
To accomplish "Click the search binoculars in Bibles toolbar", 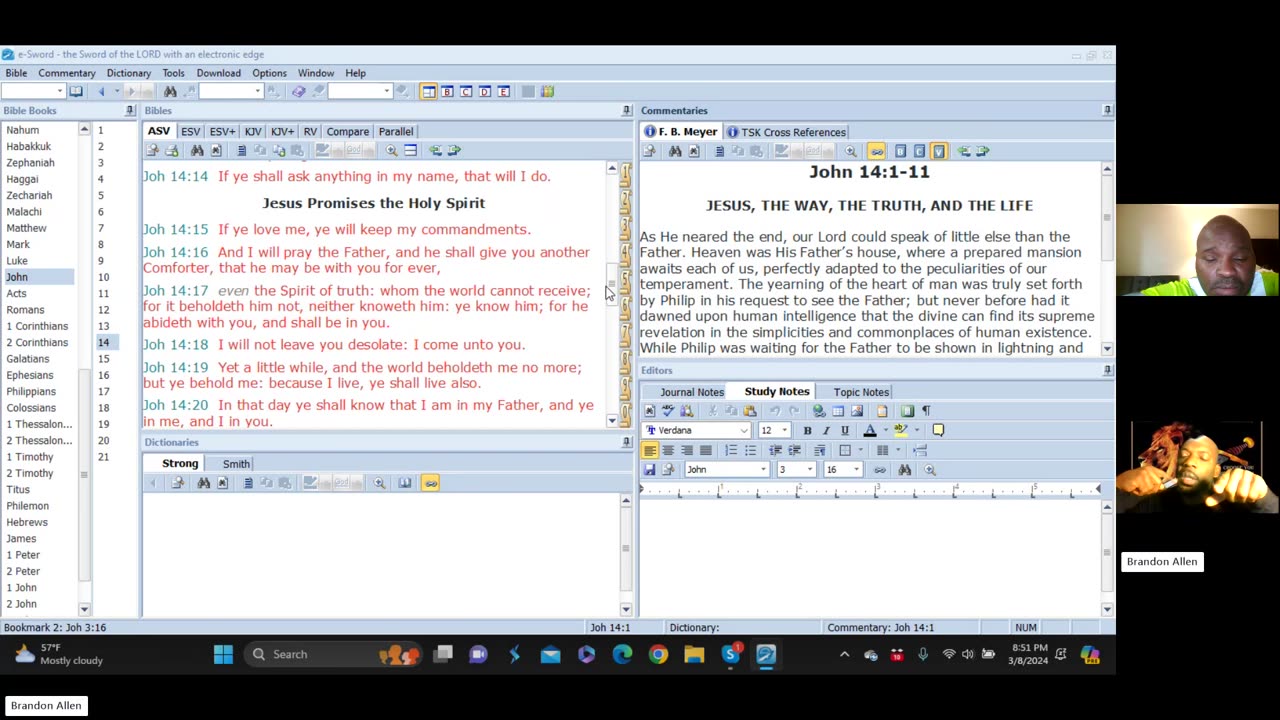I will (197, 150).
